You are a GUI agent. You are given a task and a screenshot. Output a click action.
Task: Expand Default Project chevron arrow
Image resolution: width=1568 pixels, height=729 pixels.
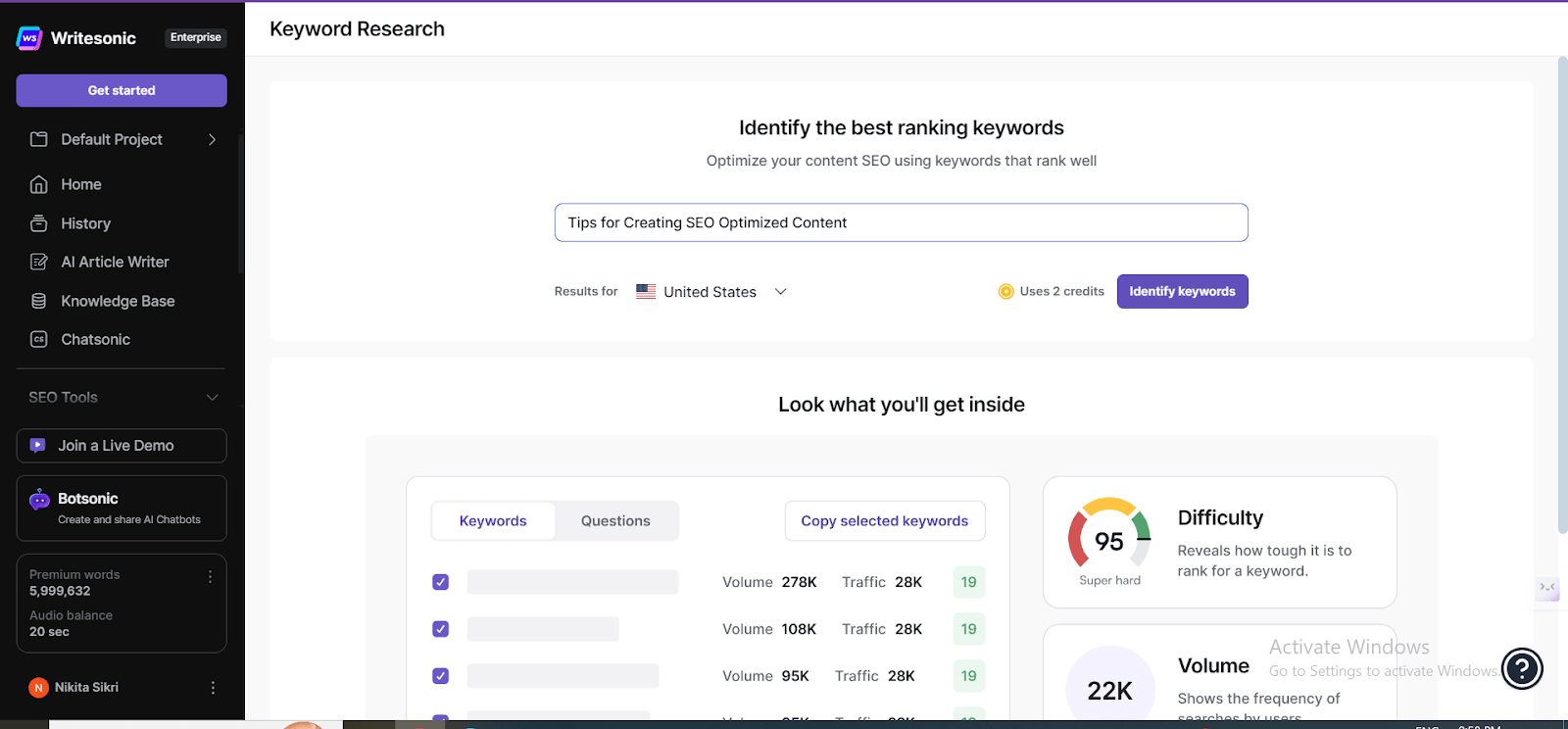[x=212, y=139]
